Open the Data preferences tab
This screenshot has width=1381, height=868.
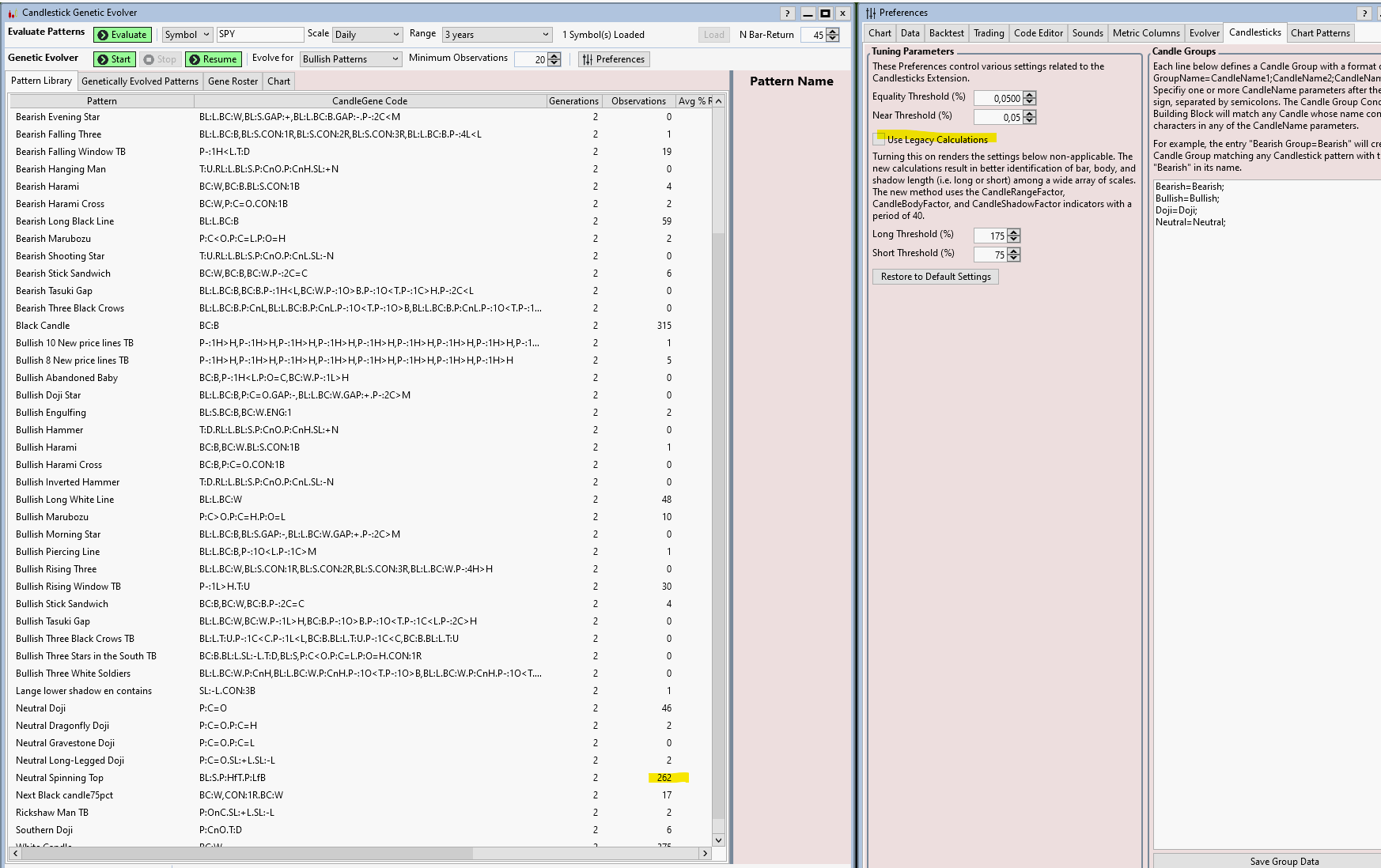(x=910, y=33)
